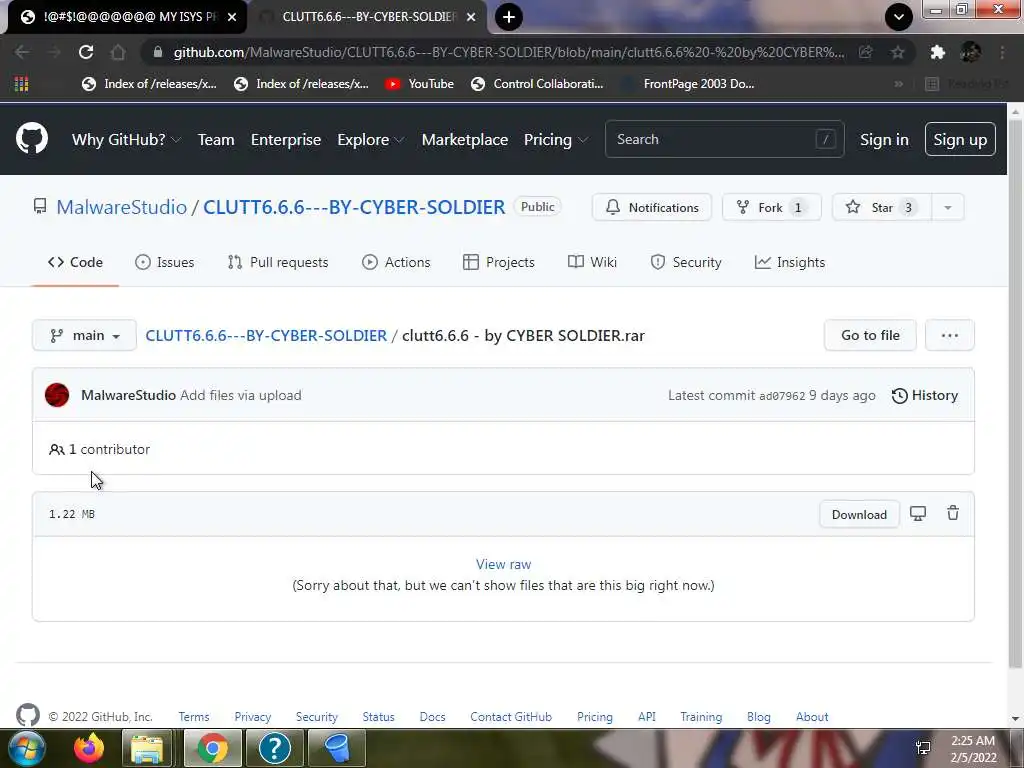
Task: Star this repository
Action: pyautogui.click(x=881, y=207)
